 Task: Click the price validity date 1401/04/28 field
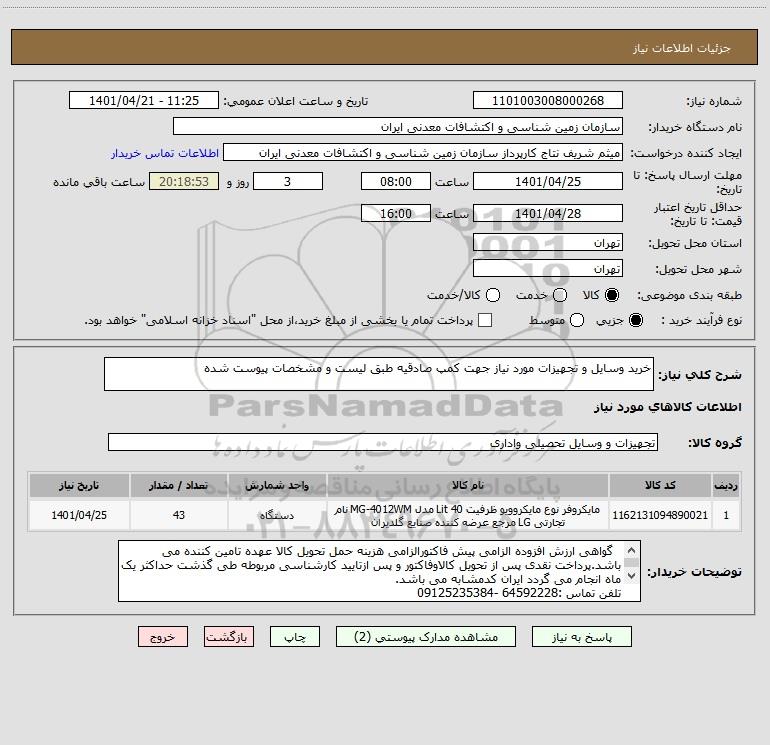548,213
